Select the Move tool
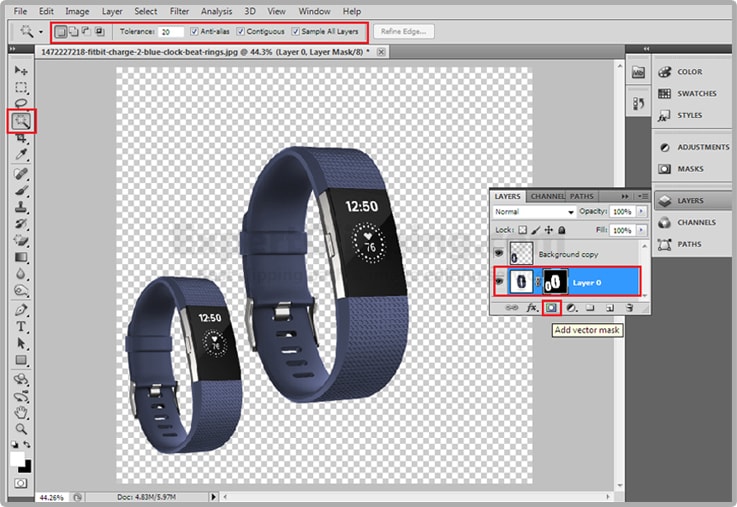This screenshot has width=737, height=507. click(21, 71)
